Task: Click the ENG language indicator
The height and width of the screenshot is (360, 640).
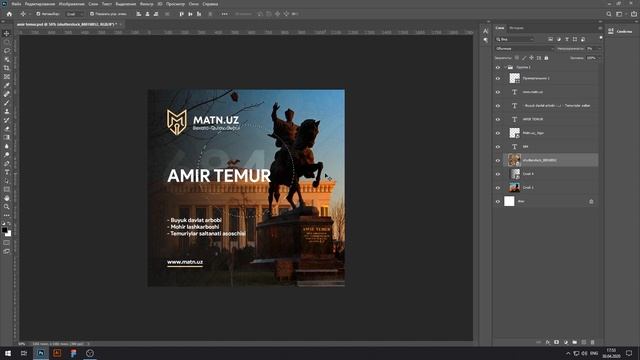Action: 594,353
